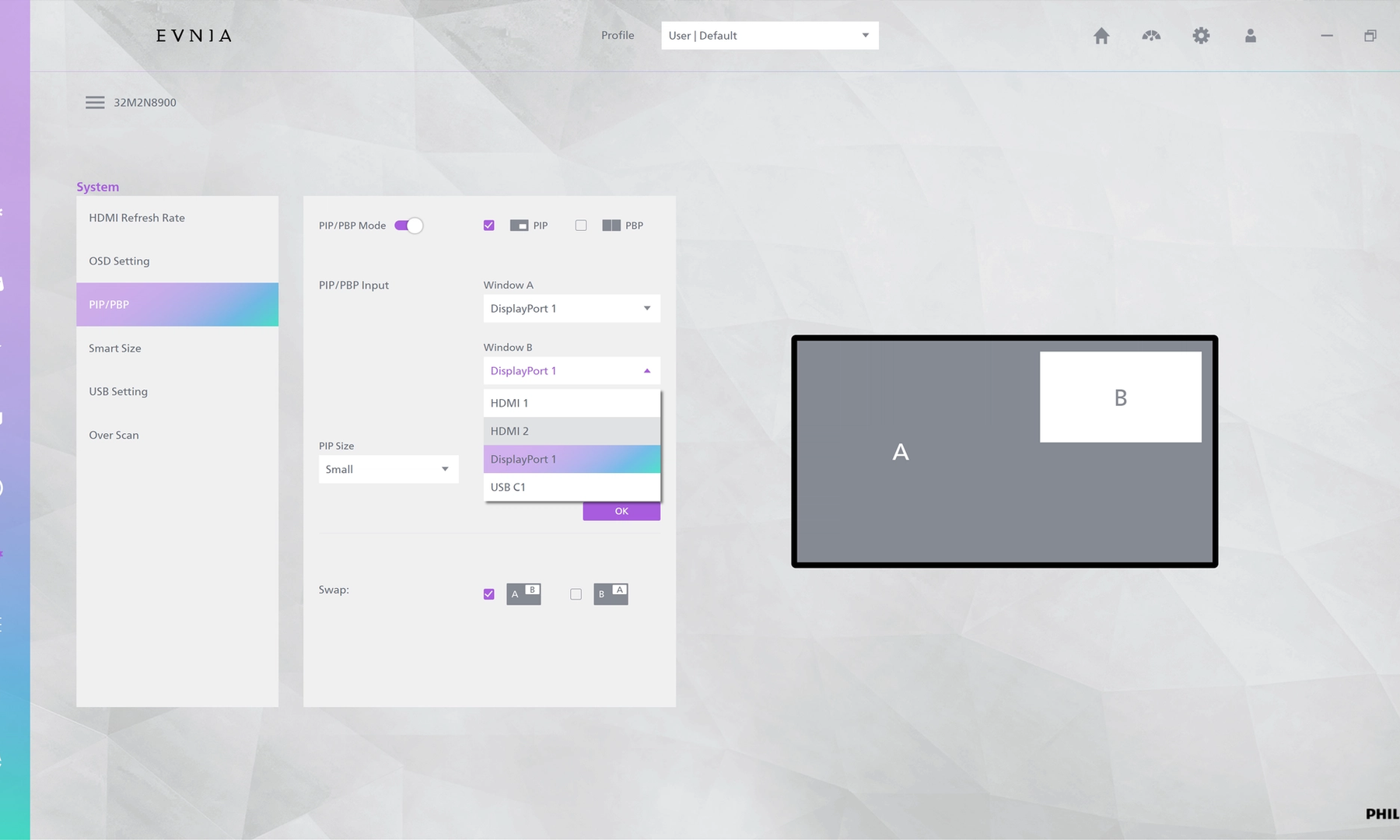Select the PIP/PBP section

coord(177,305)
